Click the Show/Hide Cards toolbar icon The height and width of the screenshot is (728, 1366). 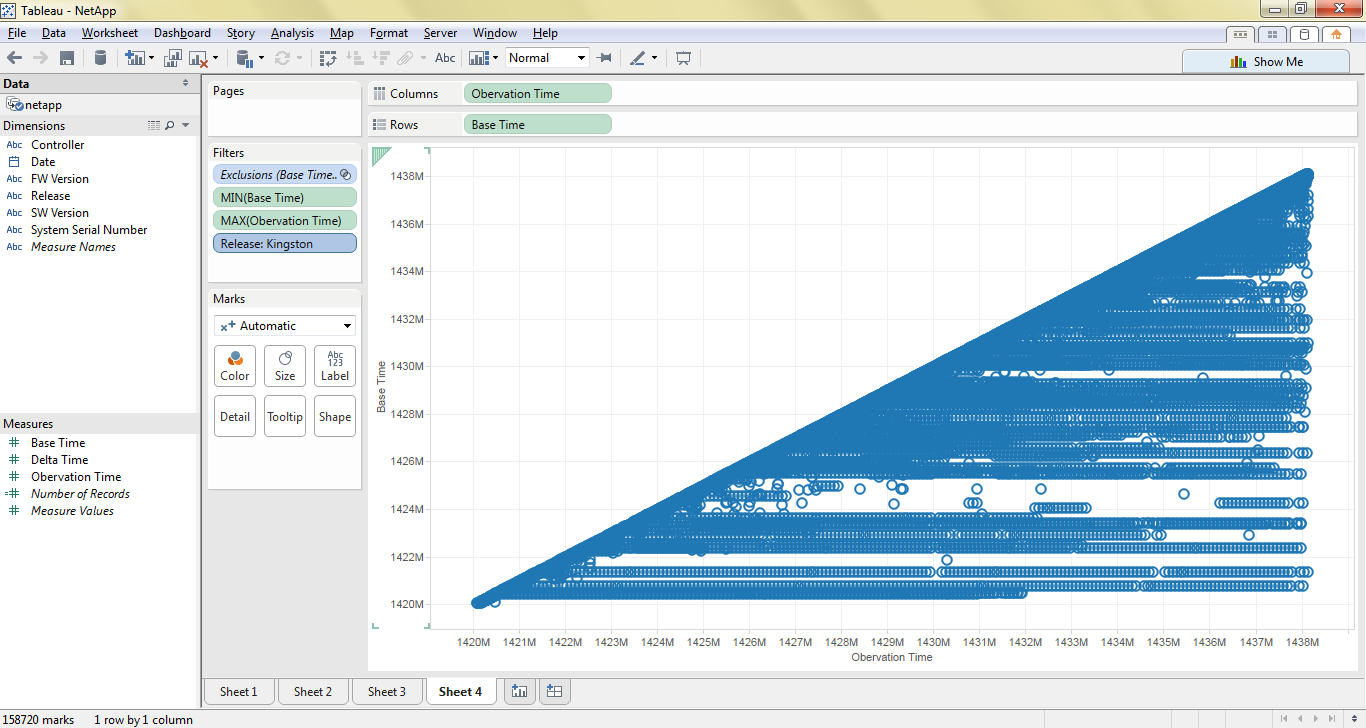click(479, 58)
